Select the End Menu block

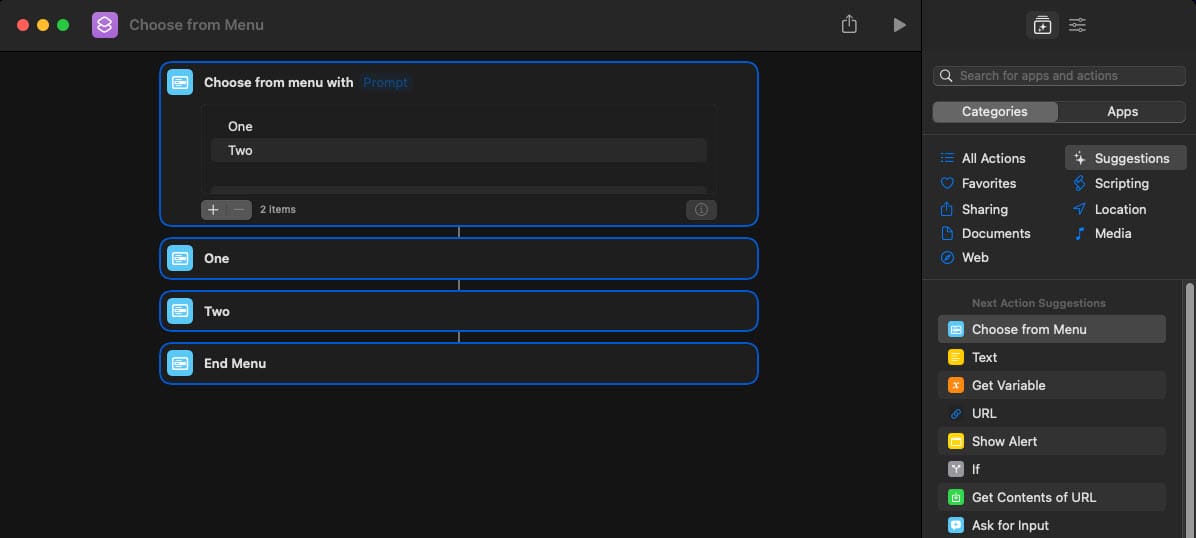click(x=458, y=363)
